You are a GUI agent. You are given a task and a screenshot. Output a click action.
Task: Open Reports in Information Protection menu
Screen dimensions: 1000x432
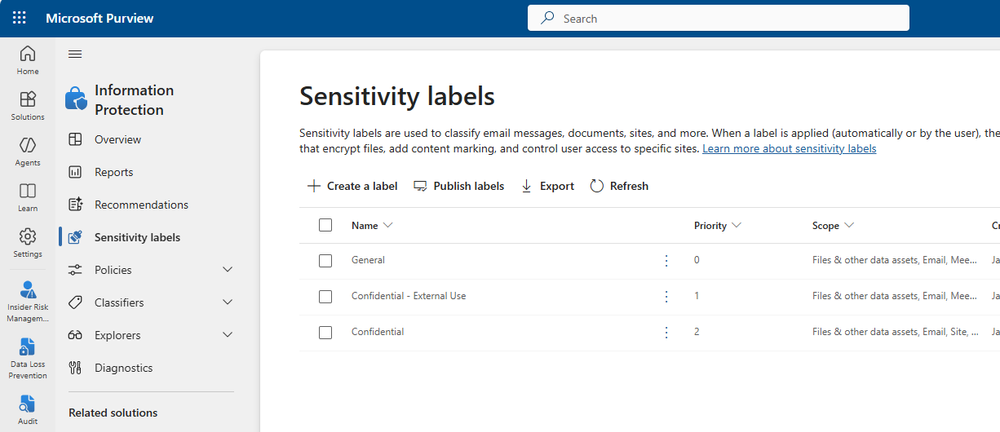click(113, 172)
